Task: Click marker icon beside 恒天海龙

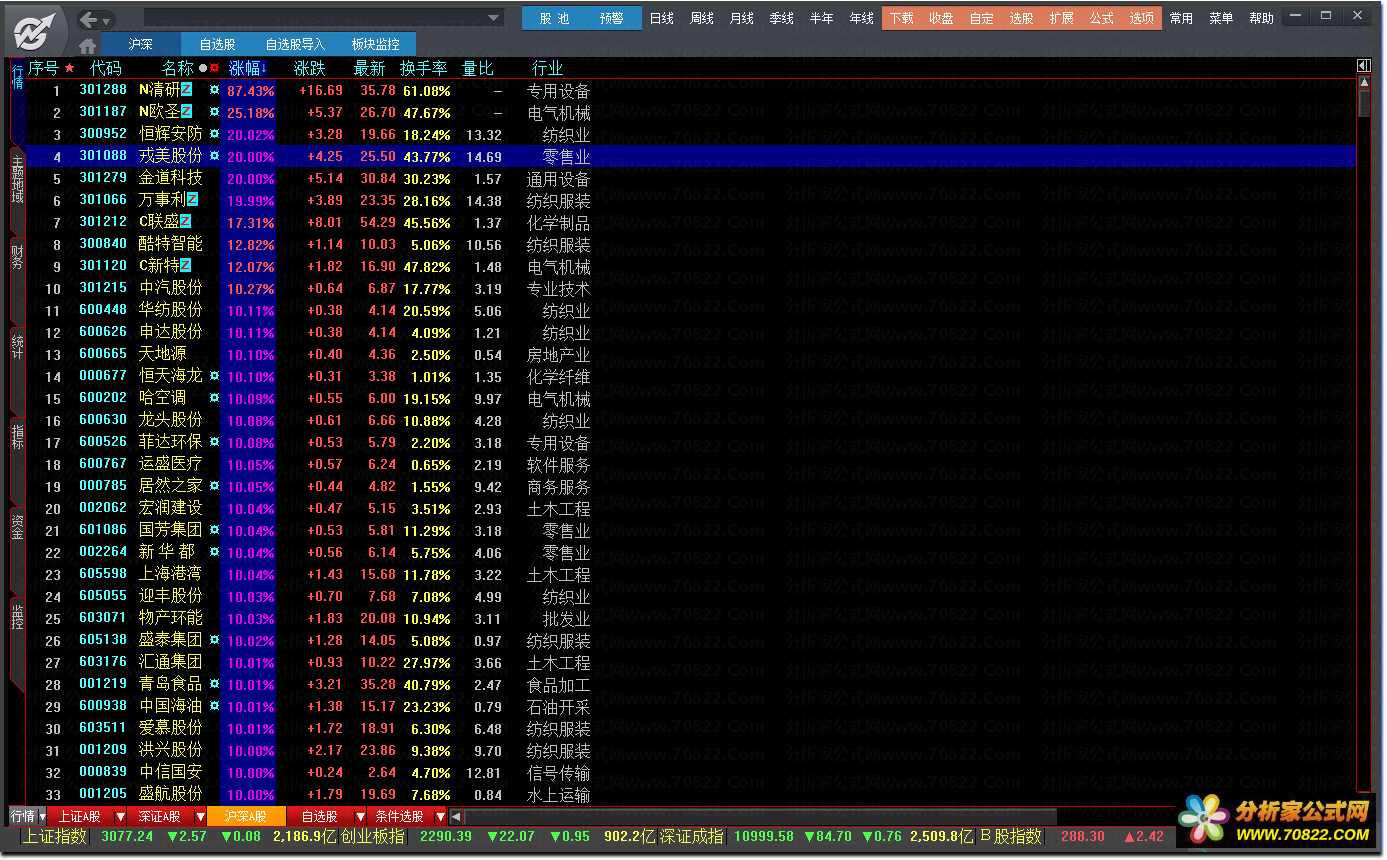Action: (214, 376)
